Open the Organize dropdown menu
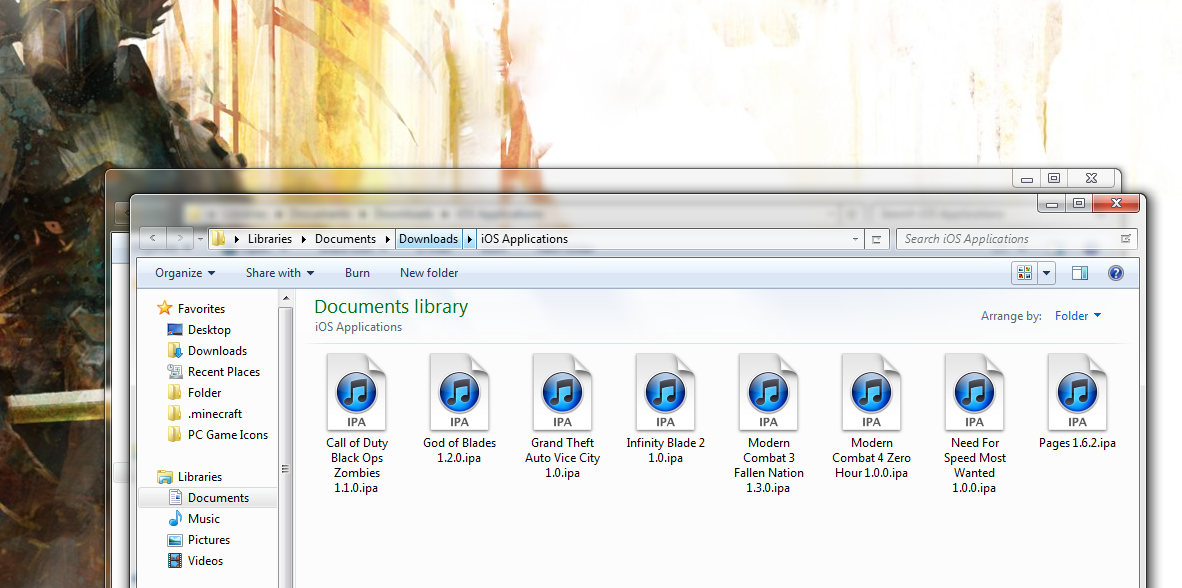The height and width of the screenshot is (588, 1182). [x=185, y=273]
